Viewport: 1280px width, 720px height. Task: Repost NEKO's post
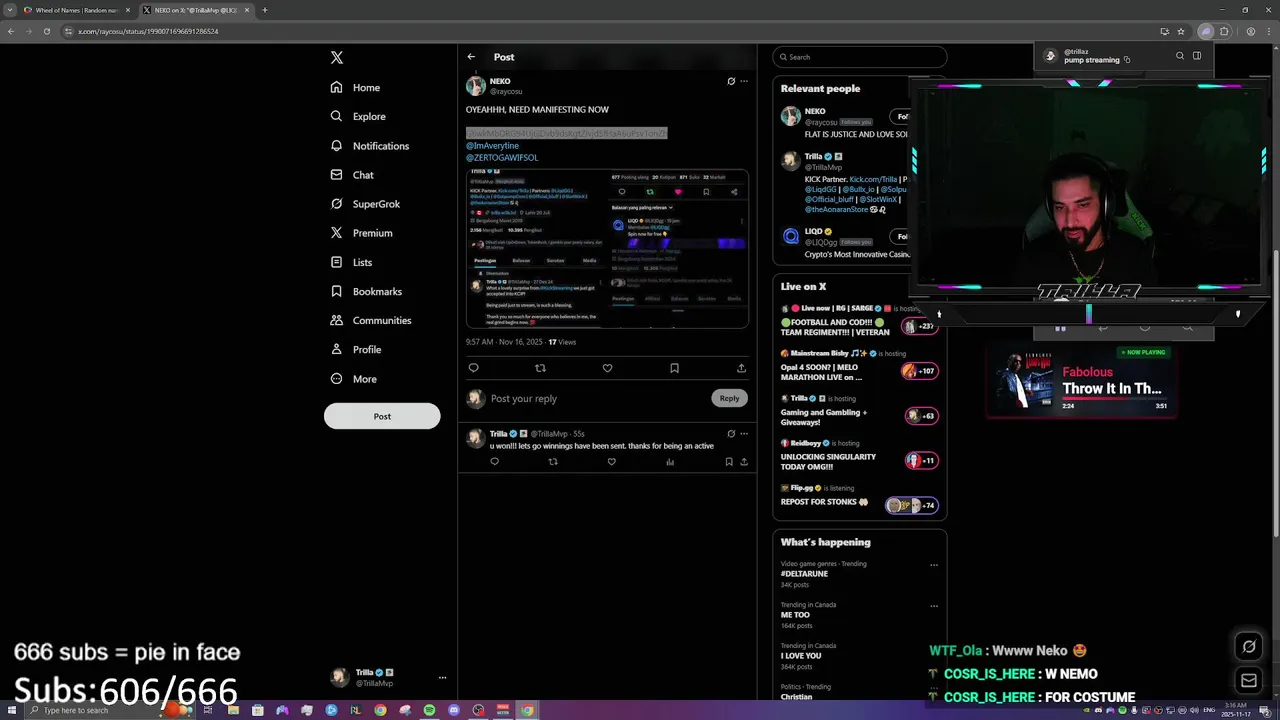tap(540, 368)
